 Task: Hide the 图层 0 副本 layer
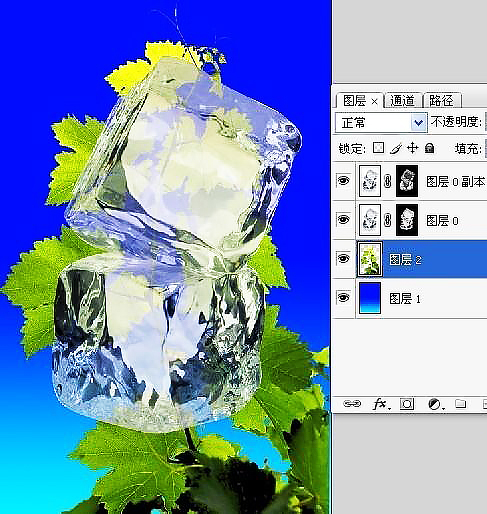(344, 181)
